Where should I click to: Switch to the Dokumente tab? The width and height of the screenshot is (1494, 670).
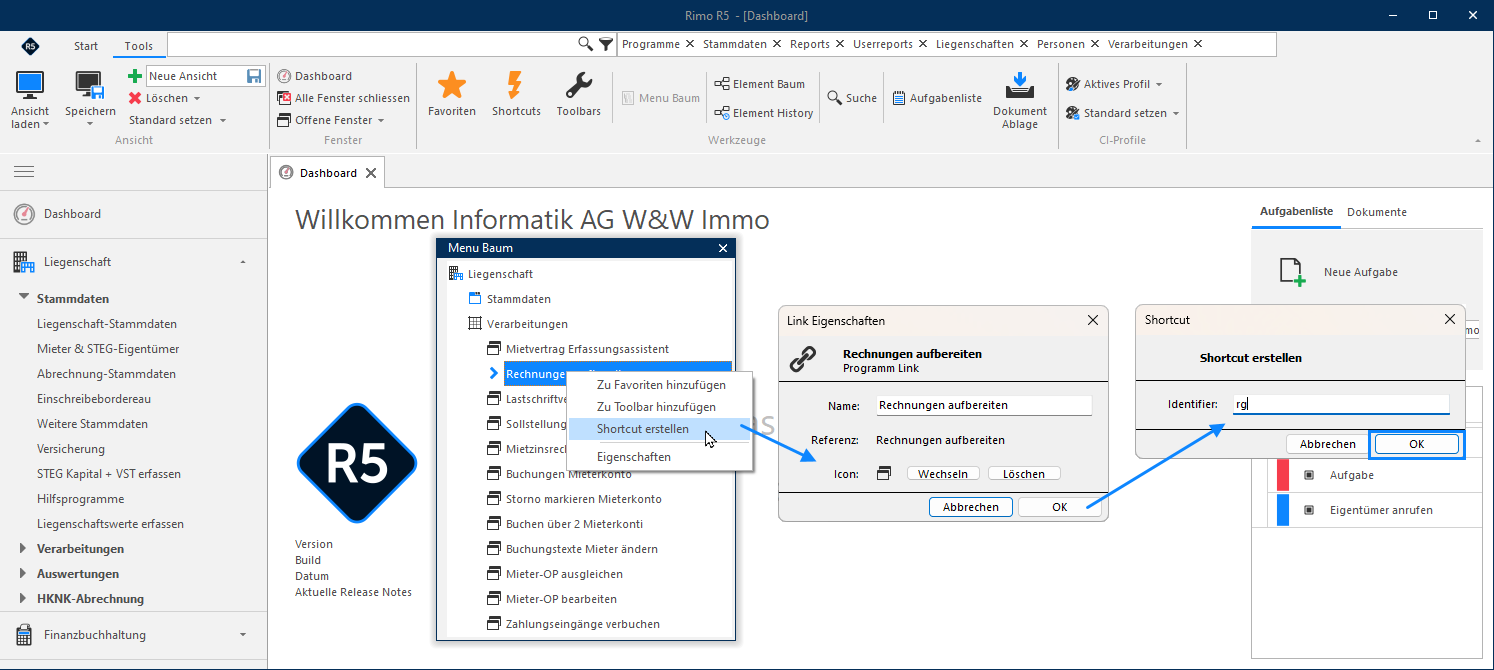pos(1377,212)
